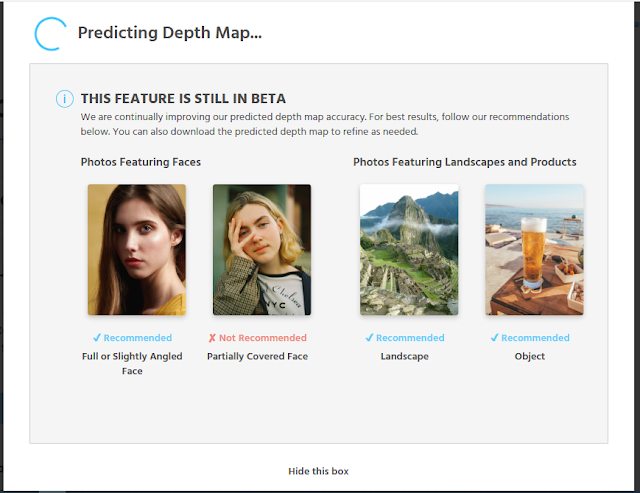The height and width of the screenshot is (493, 640).
Task: Click the blue checkmark above Object label
Action: (494, 338)
